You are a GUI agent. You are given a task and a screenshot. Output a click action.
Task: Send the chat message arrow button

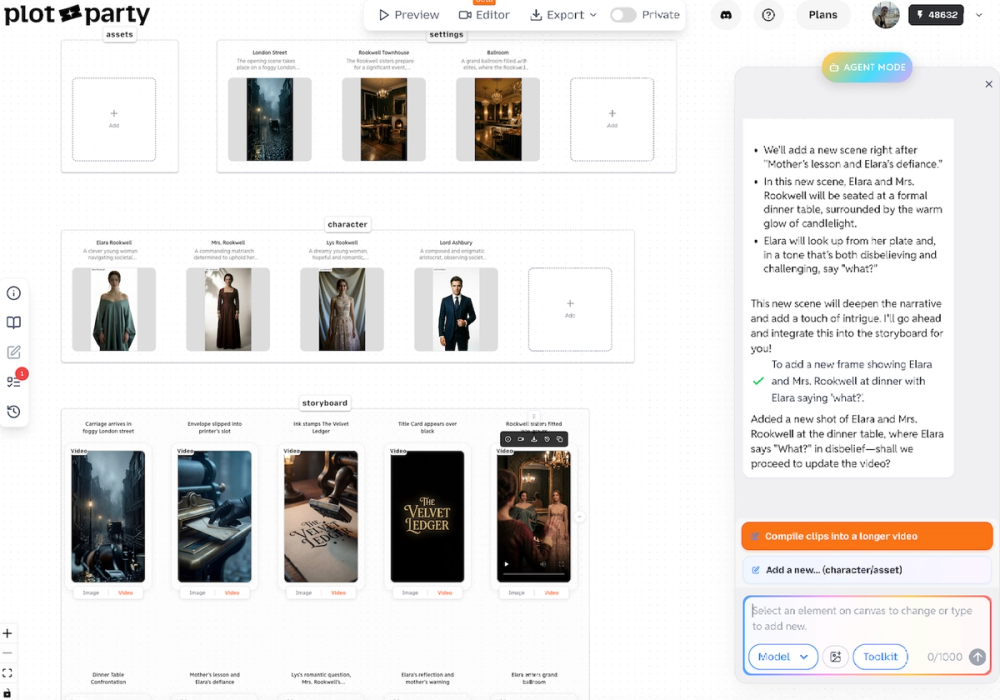click(x=977, y=657)
